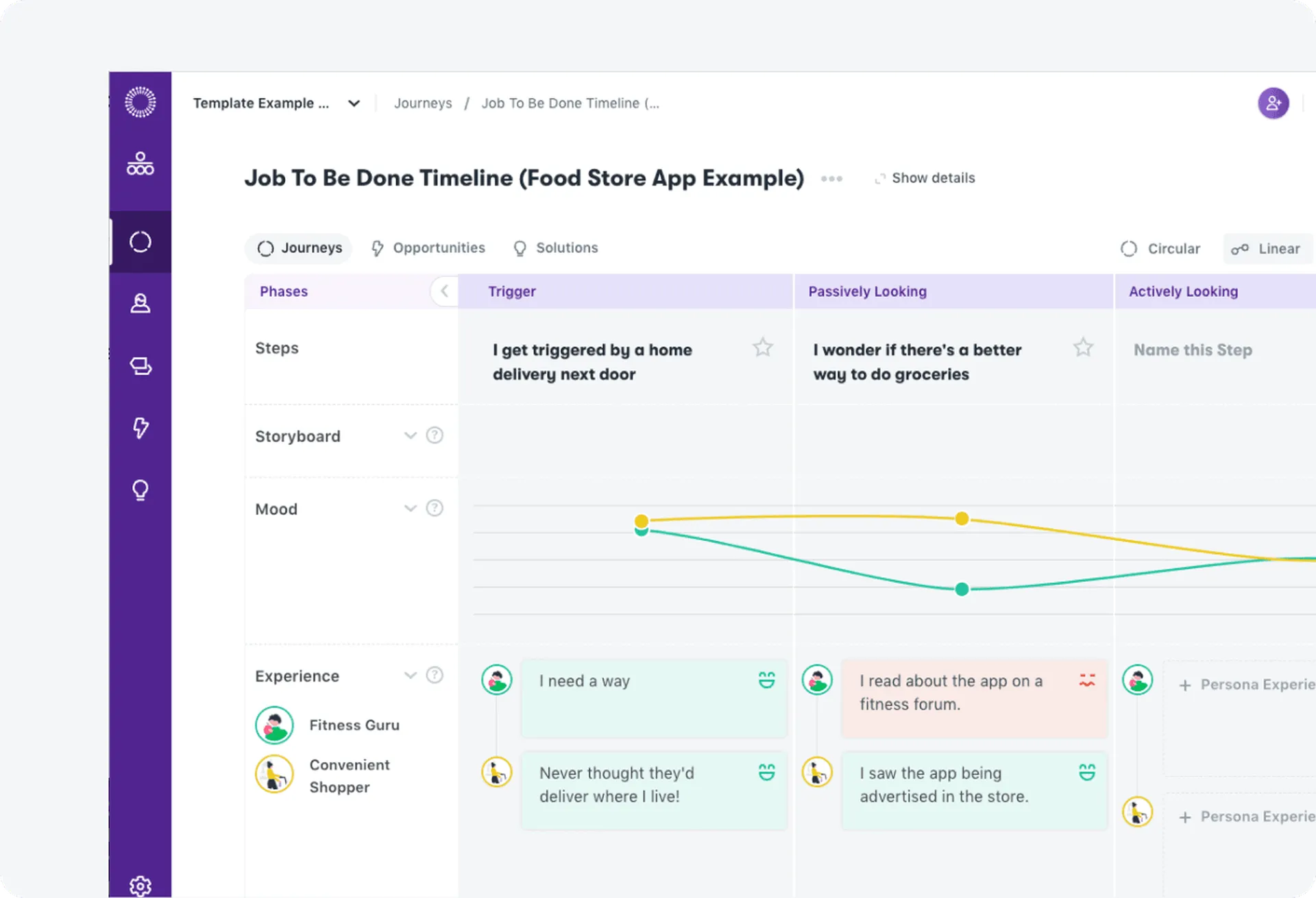Click sad emoji on fitness forum card
Viewport: 1316px width, 898px height.
pos(1087,680)
